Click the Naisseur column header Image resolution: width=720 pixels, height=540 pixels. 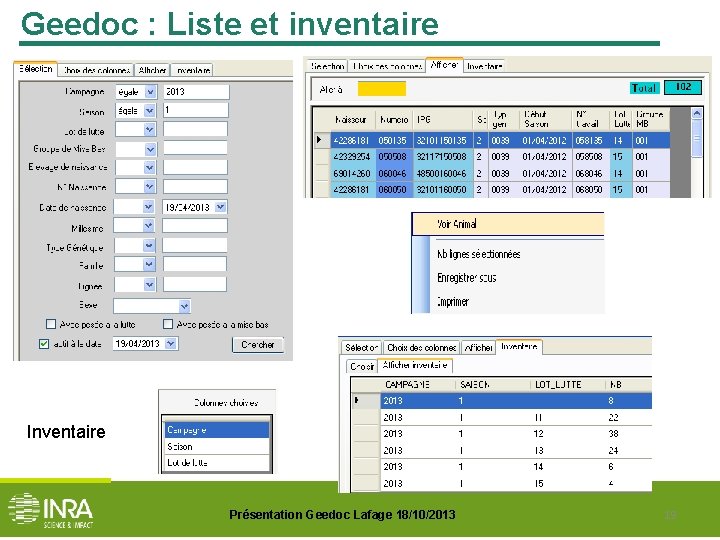pos(353,119)
